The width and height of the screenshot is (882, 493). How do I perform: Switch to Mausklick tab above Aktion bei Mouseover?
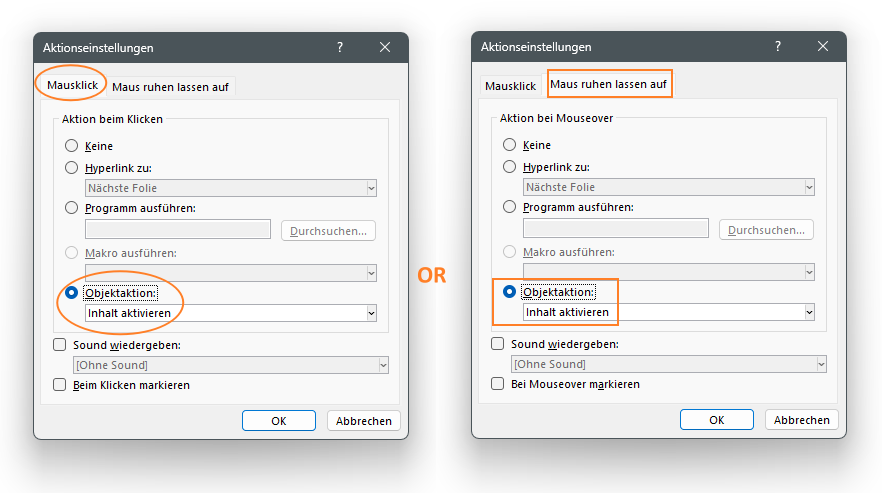point(510,86)
